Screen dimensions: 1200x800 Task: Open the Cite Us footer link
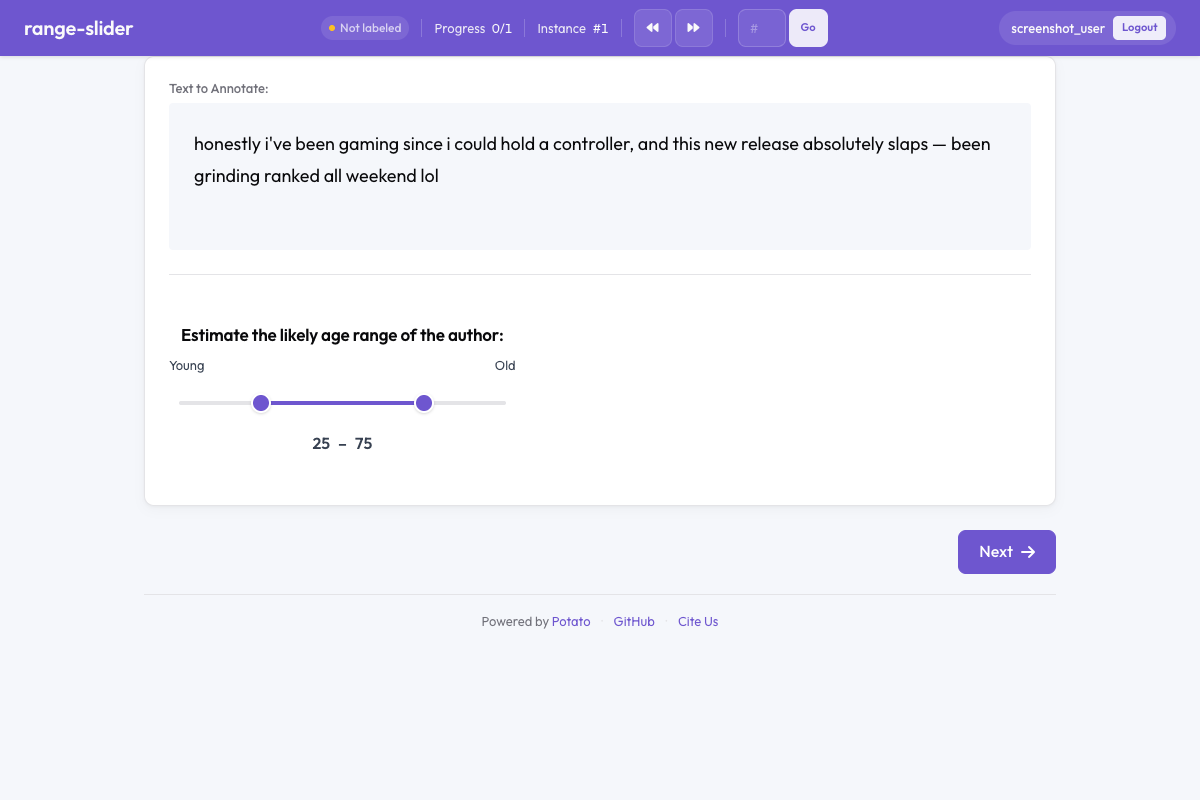(x=698, y=622)
